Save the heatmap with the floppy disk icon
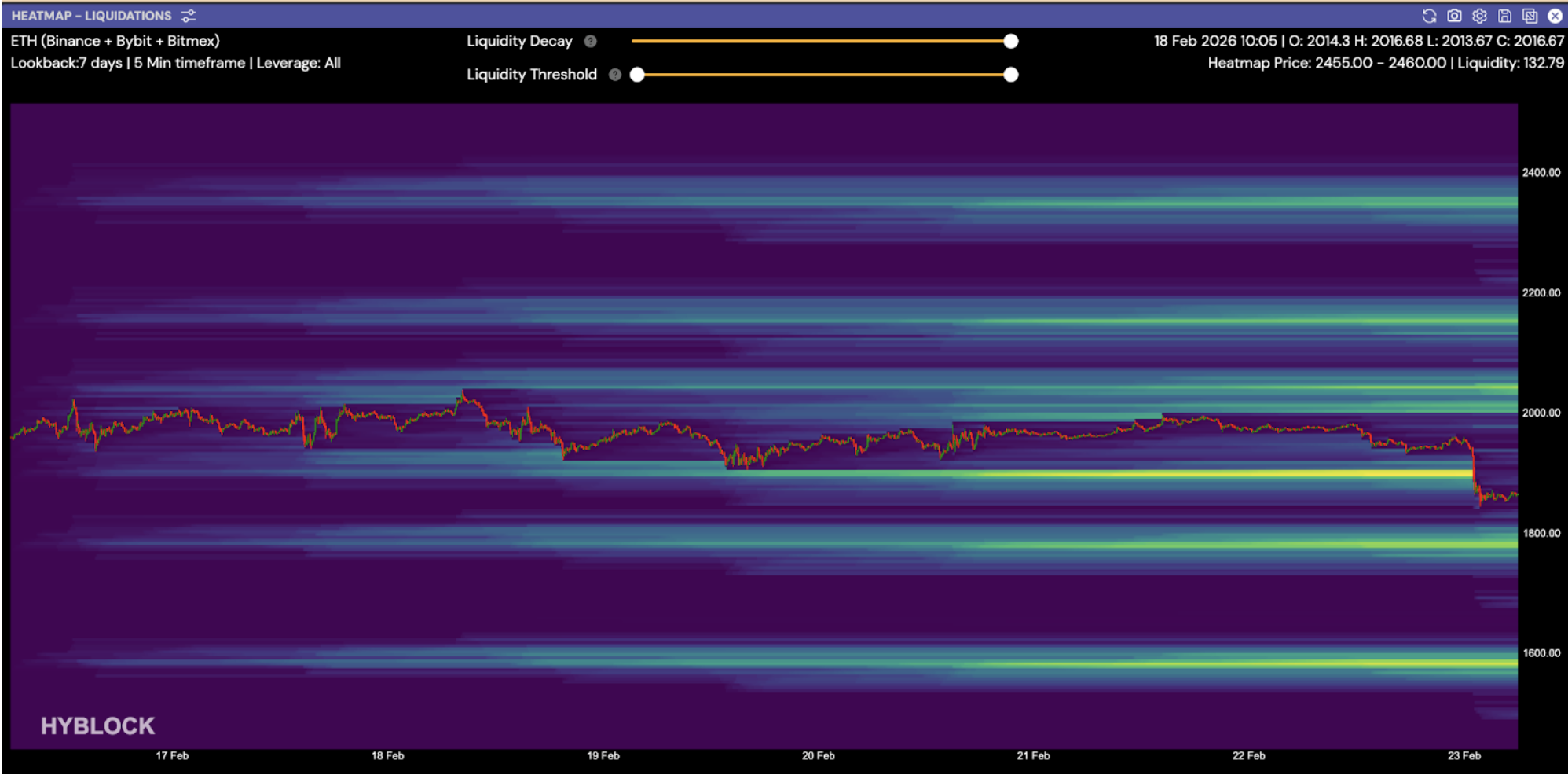Image resolution: width=1568 pixels, height=775 pixels. click(x=1504, y=16)
